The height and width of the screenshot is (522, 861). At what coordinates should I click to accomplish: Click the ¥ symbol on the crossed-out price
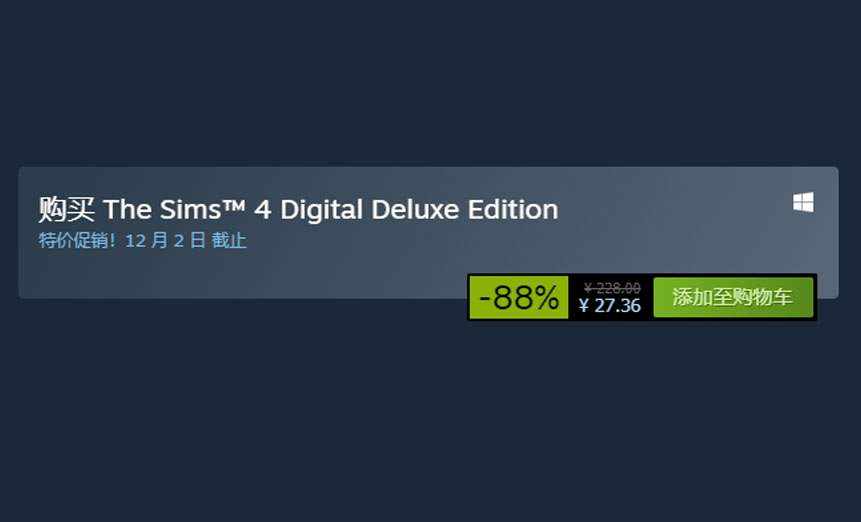click(588, 288)
